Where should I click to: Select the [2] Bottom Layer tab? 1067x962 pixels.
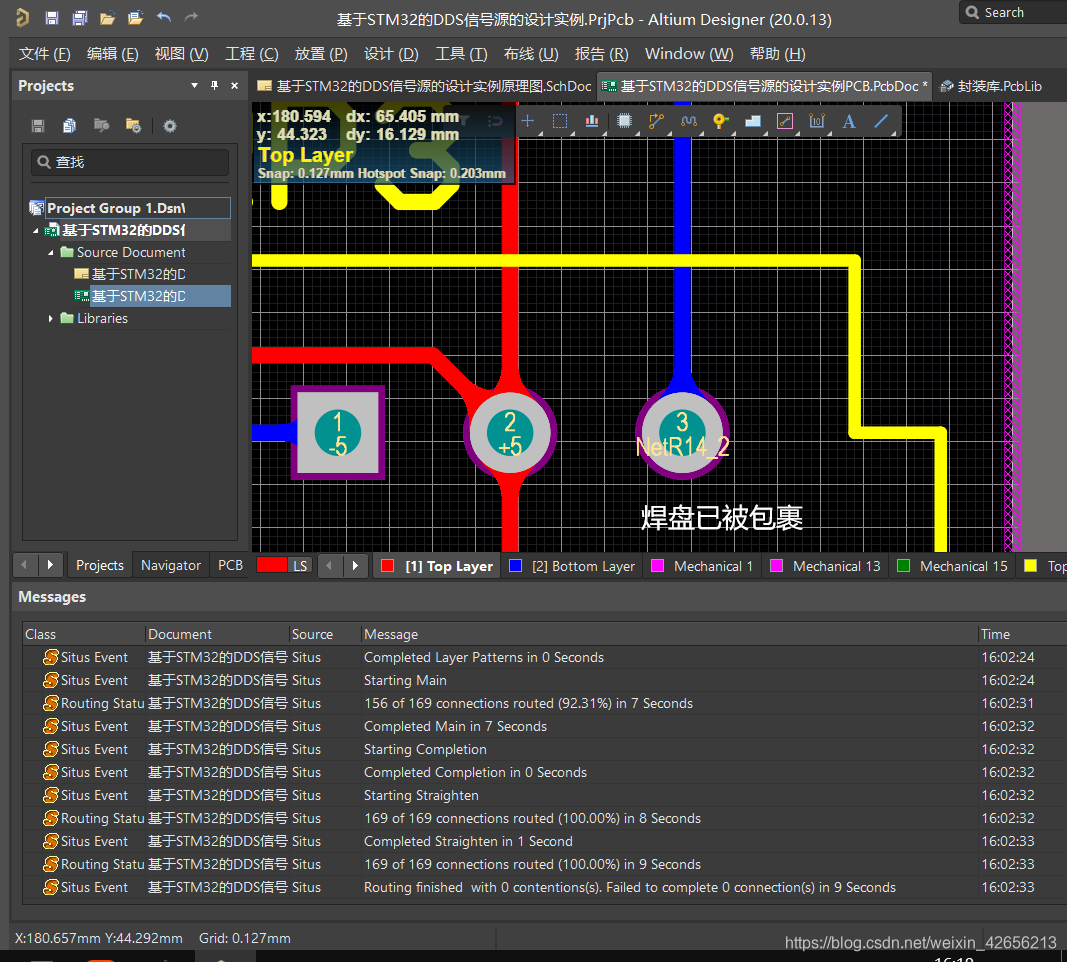[572, 566]
